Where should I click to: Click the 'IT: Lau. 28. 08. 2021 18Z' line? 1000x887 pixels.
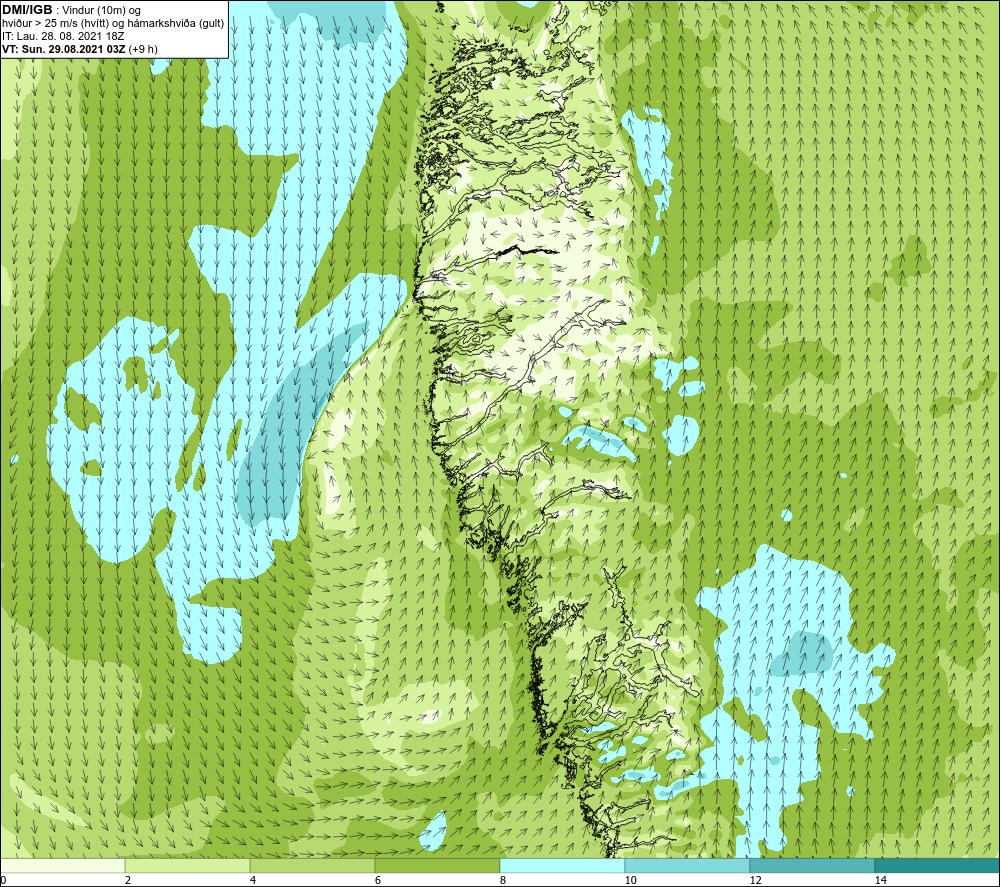tap(63, 36)
